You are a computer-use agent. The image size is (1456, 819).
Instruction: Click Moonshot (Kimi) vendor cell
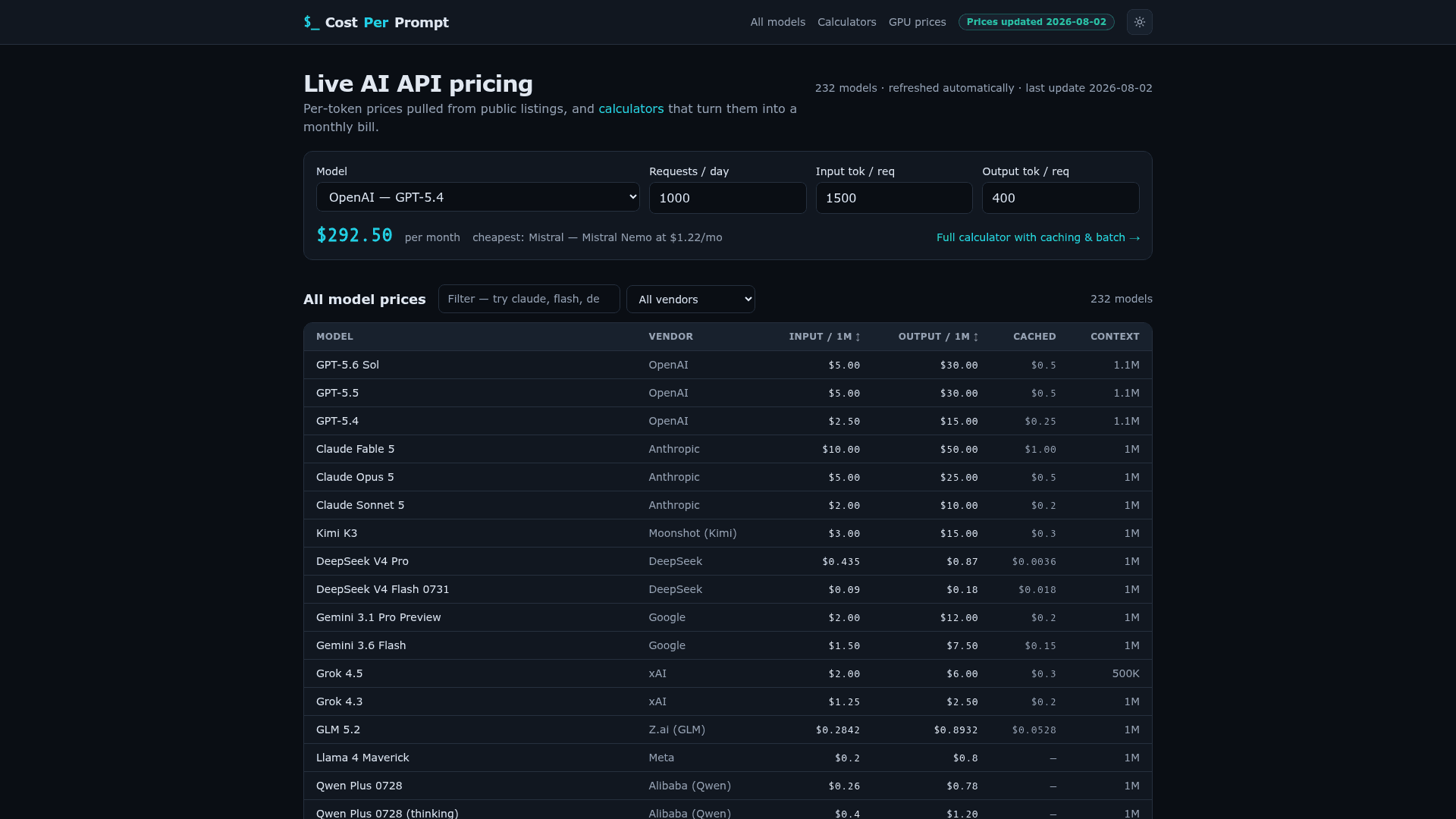click(x=692, y=533)
